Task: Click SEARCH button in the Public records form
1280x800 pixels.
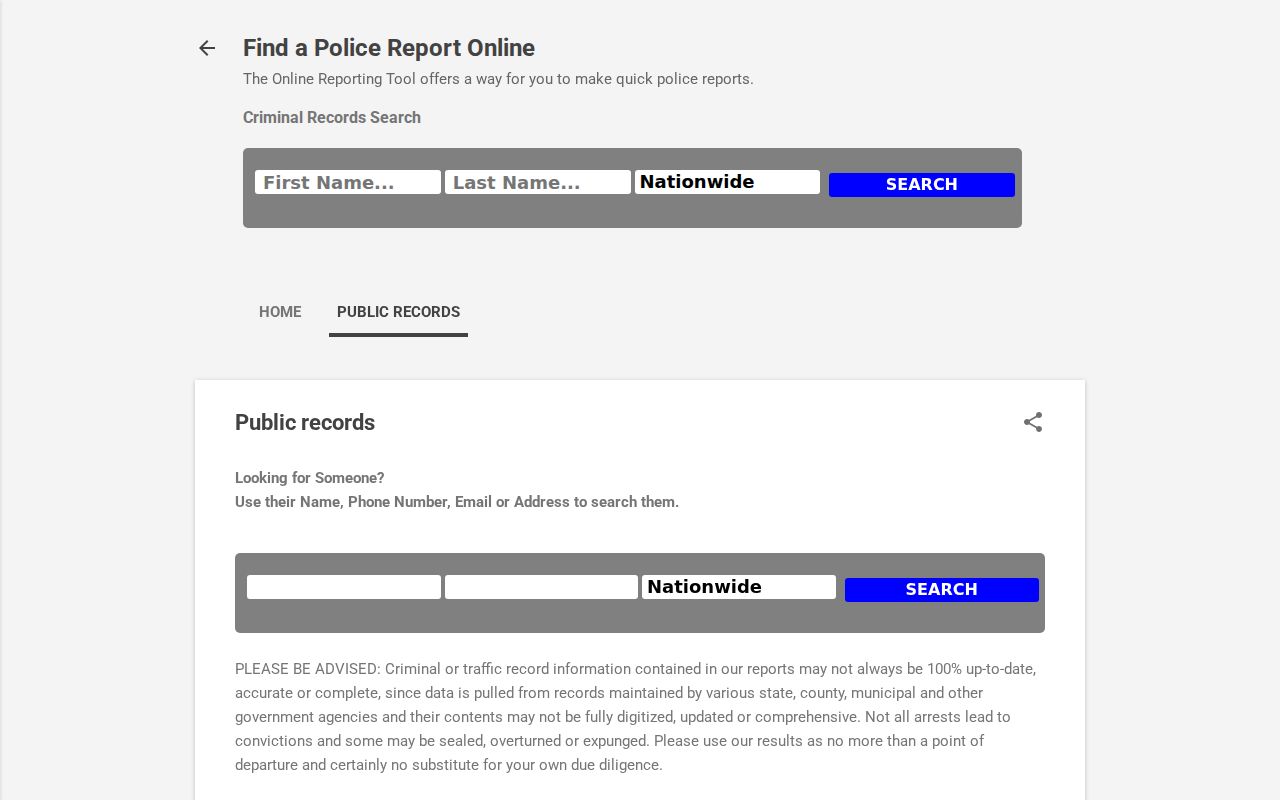Action: (942, 590)
